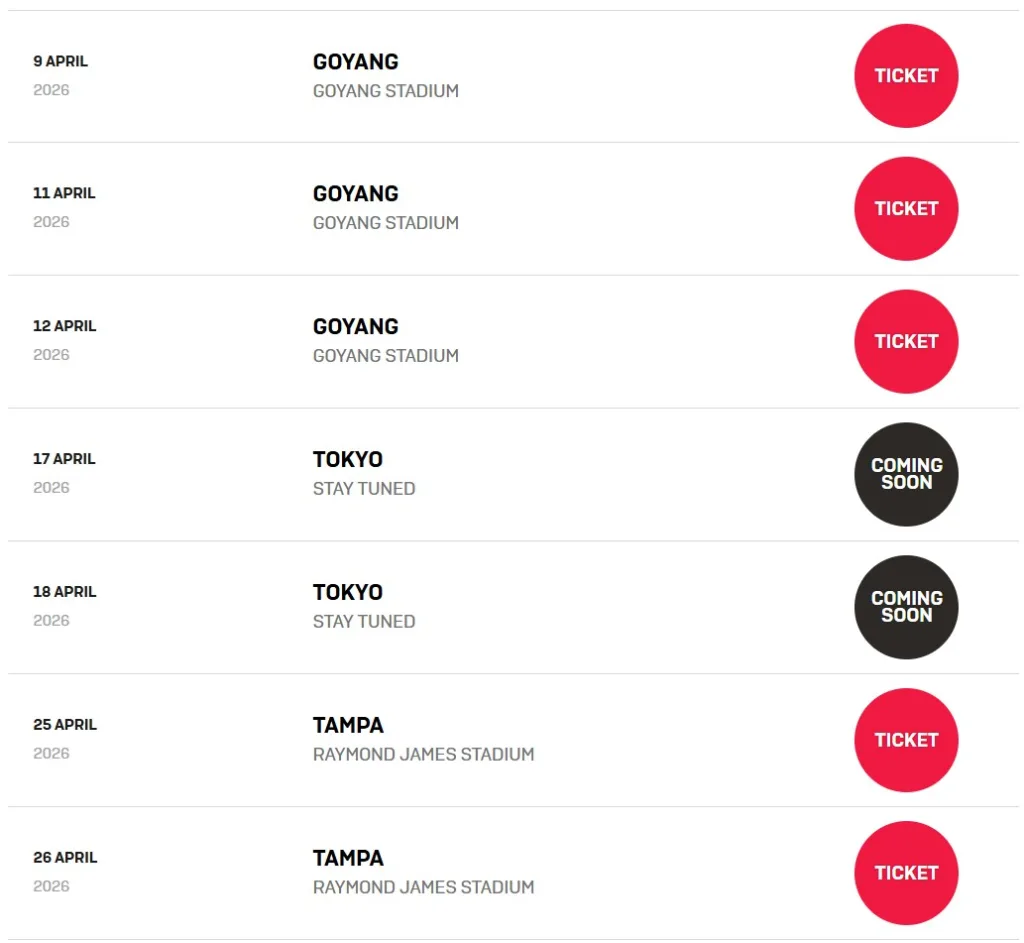The image size is (1024, 943).
Task: Select the 17 APRIL date label
Action: click(64, 459)
